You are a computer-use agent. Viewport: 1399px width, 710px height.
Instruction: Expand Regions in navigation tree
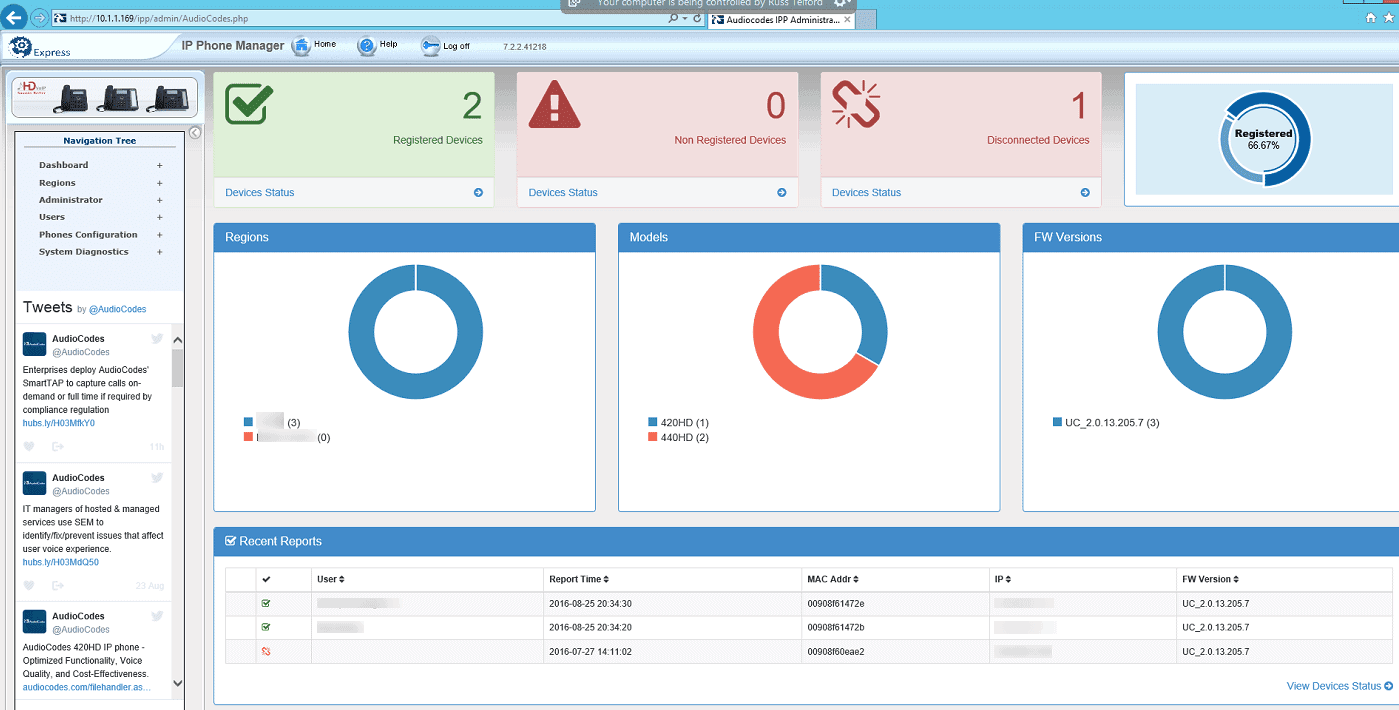(159, 183)
